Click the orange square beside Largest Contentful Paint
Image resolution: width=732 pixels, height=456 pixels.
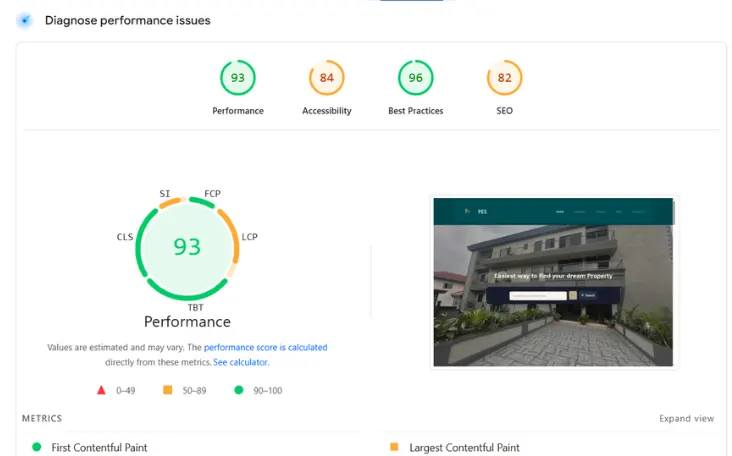pos(394,447)
